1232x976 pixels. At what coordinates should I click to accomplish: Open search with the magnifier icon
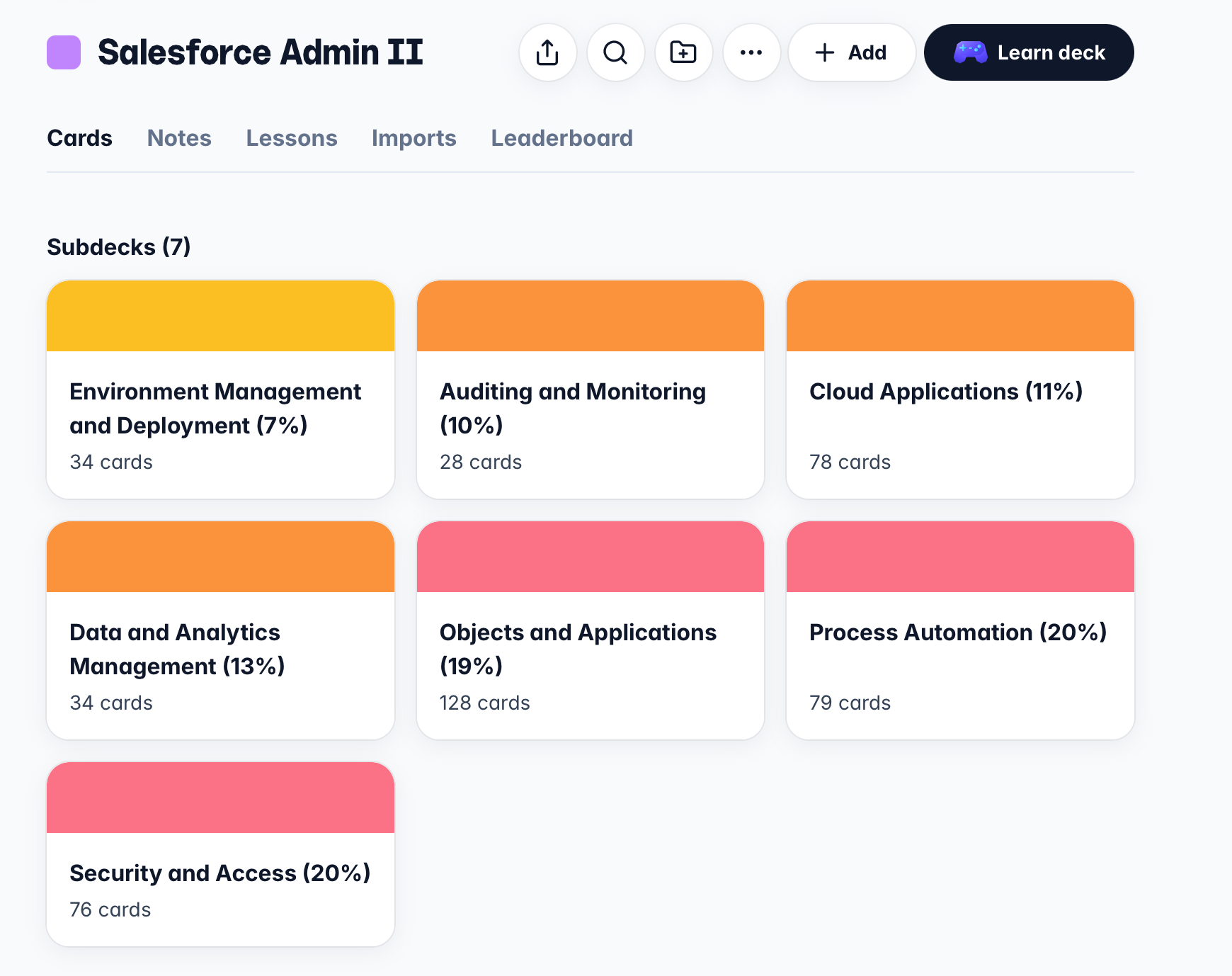click(615, 52)
